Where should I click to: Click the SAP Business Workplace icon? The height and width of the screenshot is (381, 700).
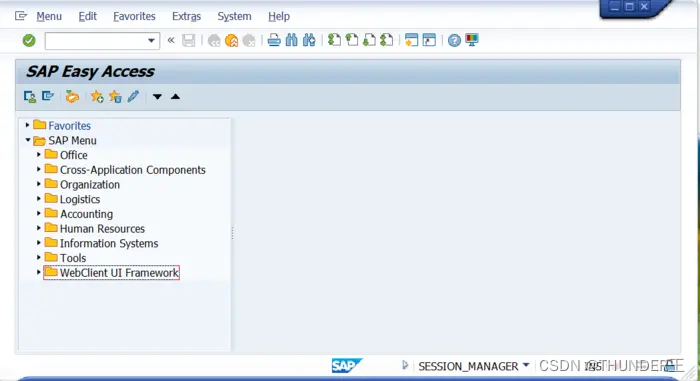coord(72,96)
